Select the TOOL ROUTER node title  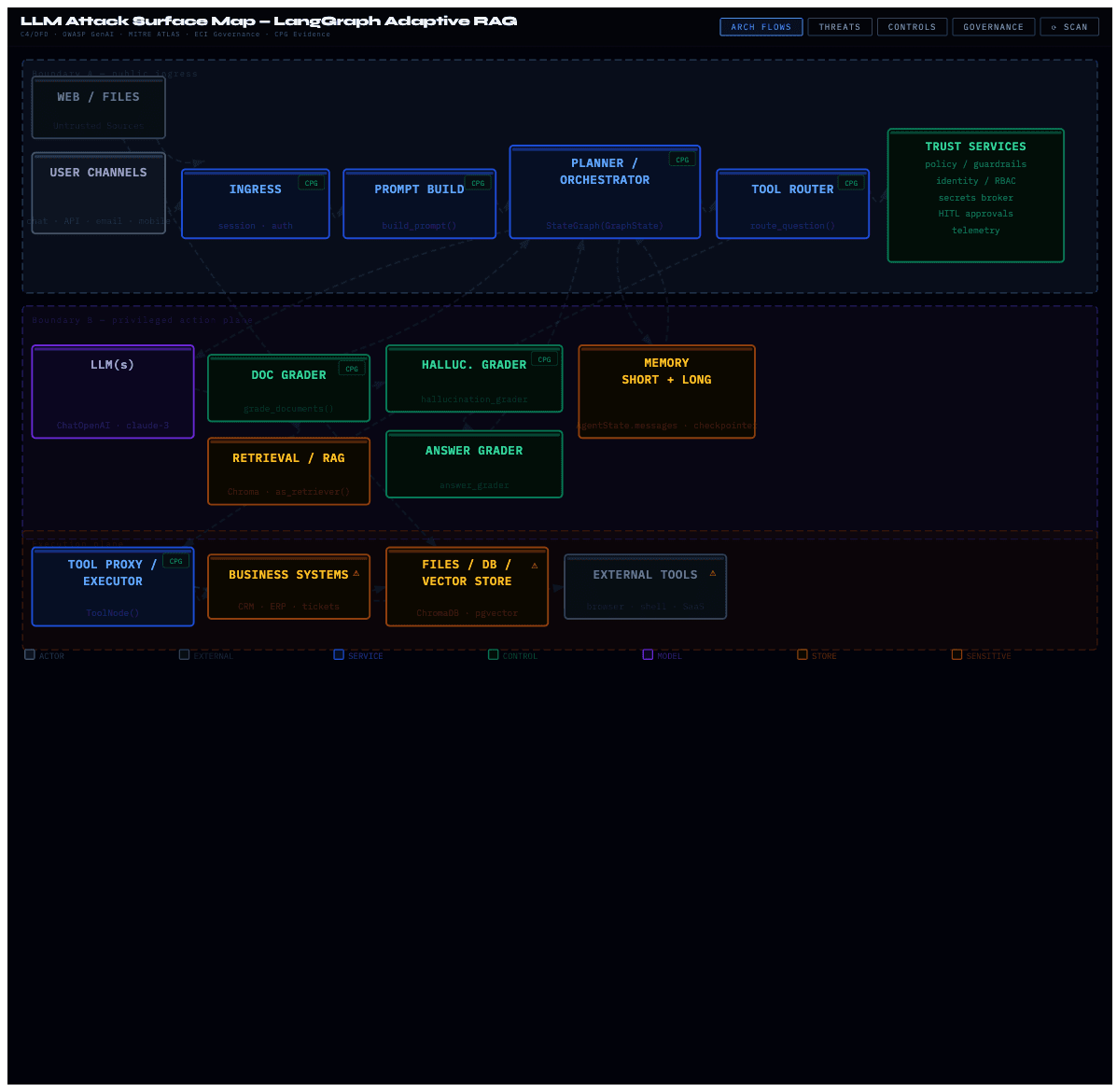[792, 189]
